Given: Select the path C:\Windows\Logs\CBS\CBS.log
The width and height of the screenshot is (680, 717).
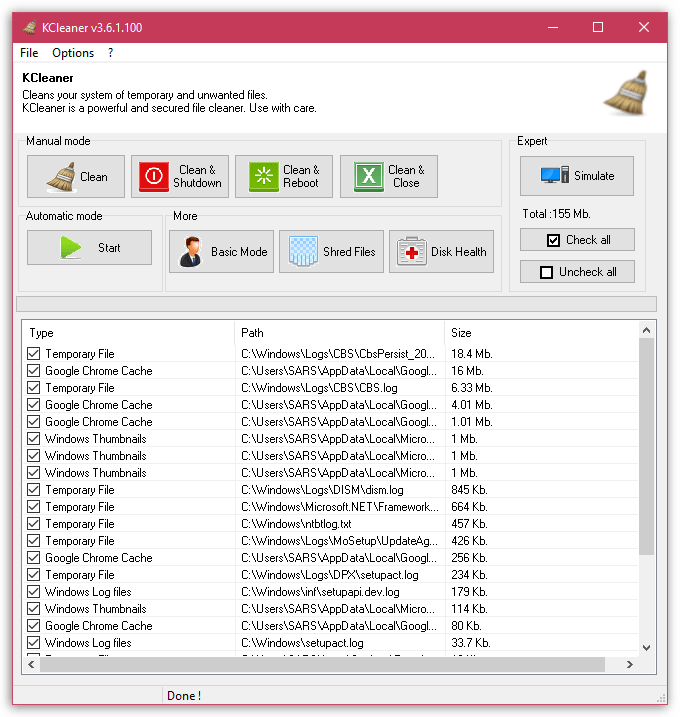Looking at the screenshot, I should pyautogui.click(x=319, y=388).
